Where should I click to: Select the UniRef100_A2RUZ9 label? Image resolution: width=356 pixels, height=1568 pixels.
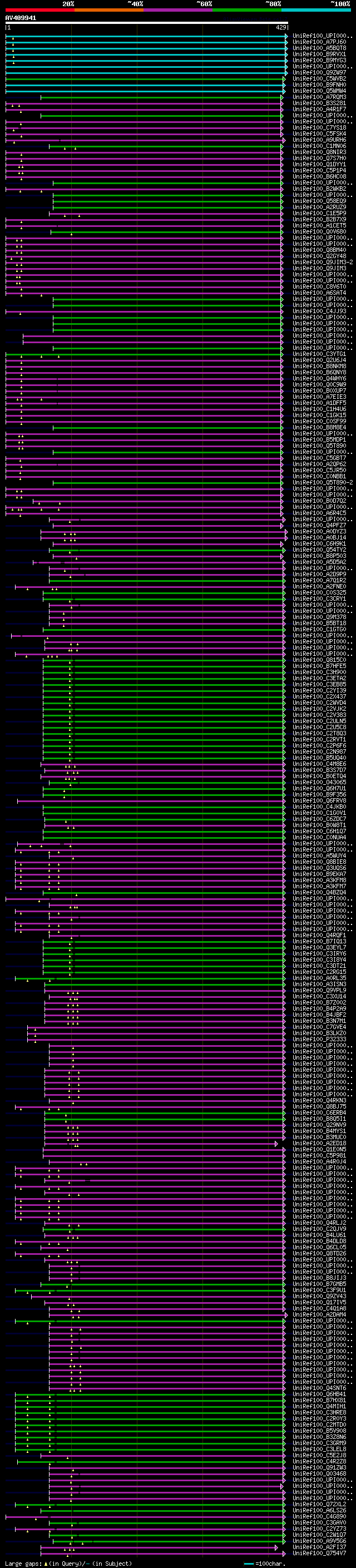coord(319,207)
